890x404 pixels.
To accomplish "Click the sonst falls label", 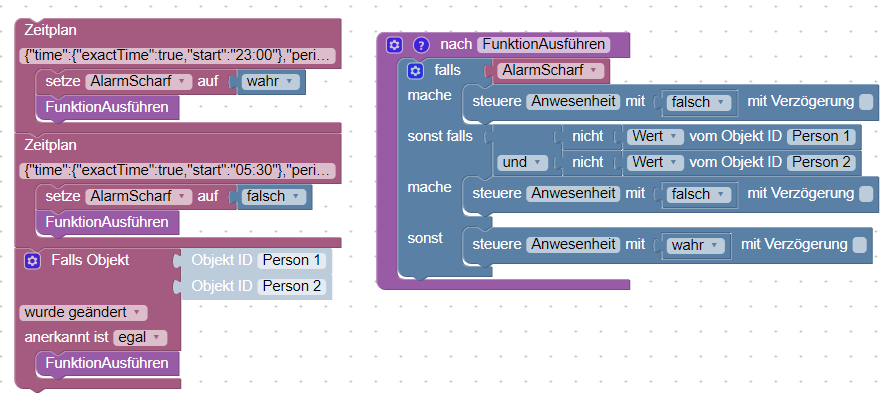I will (440, 136).
